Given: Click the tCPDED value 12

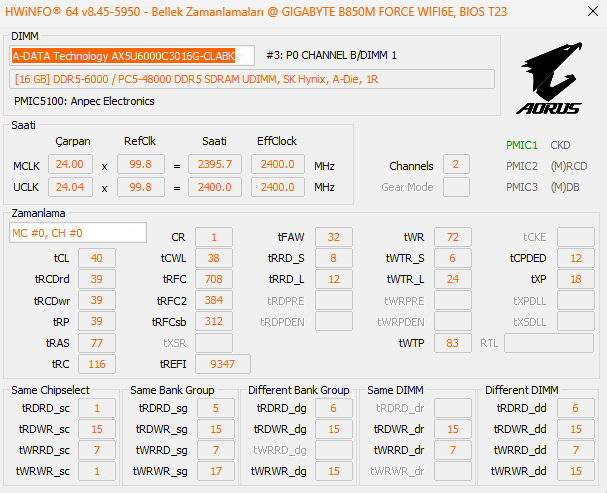Looking at the screenshot, I should click(x=576, y=258).
